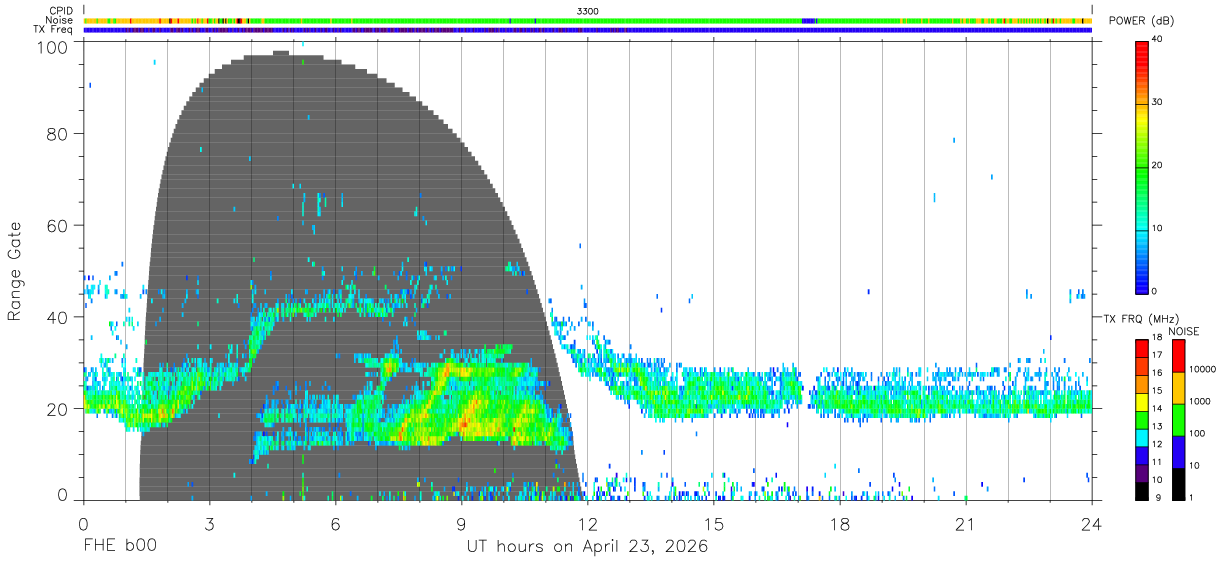
Task: Click the power colorbar tick label 30
Action: click(x=1157, y=102)
